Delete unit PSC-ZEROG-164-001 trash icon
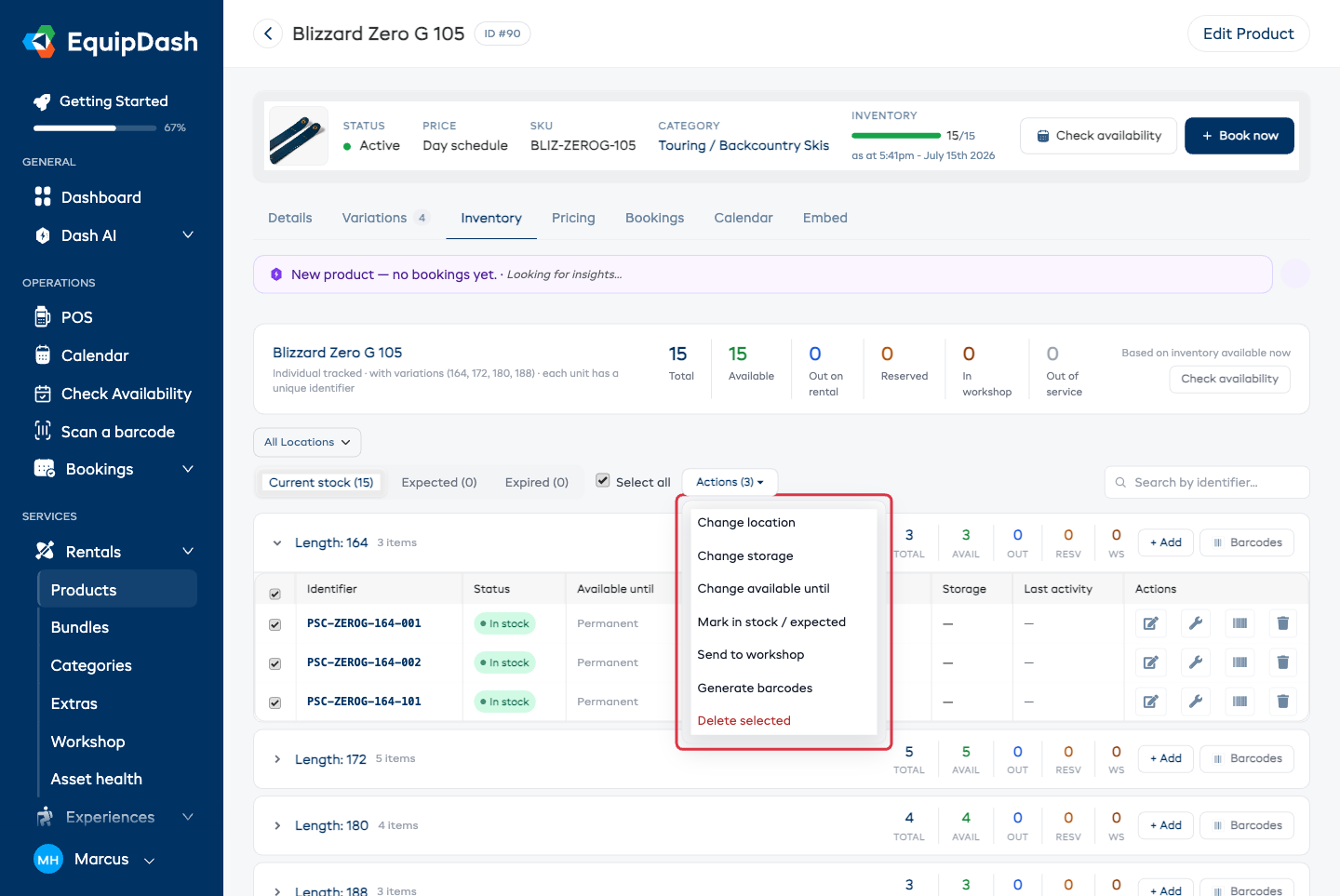Image resolution: width=1340 pixels, height=896 pixels. (1283, 623)
